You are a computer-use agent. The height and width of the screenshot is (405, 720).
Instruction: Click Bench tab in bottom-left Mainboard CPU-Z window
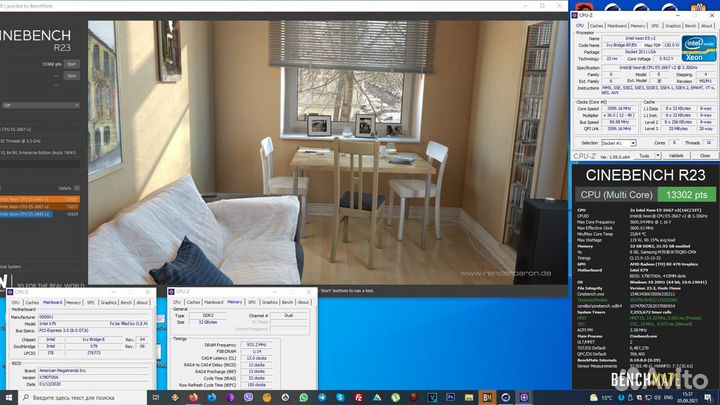click(126, 303)
